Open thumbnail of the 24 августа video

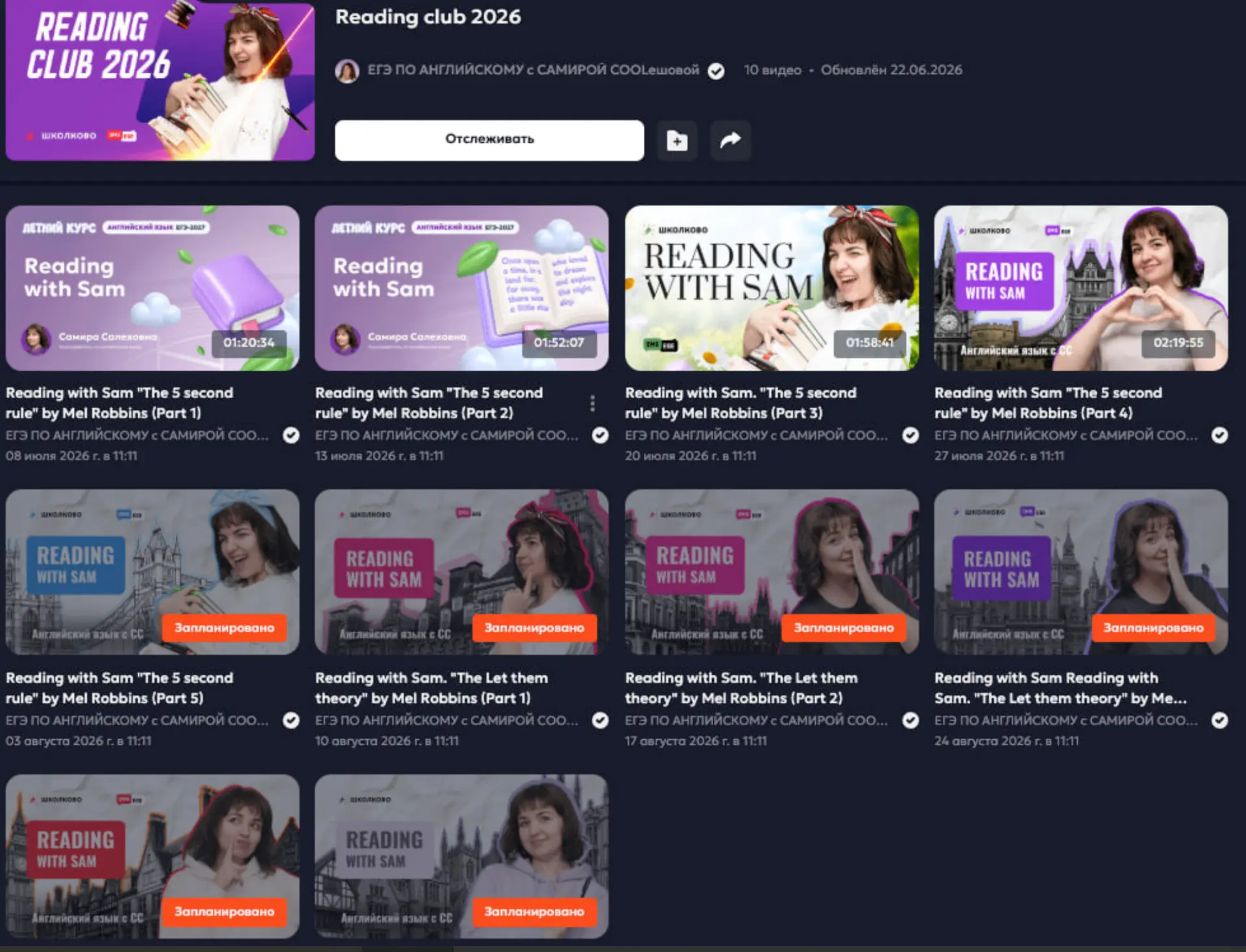pyautogui.click(x=1081, y=572)
